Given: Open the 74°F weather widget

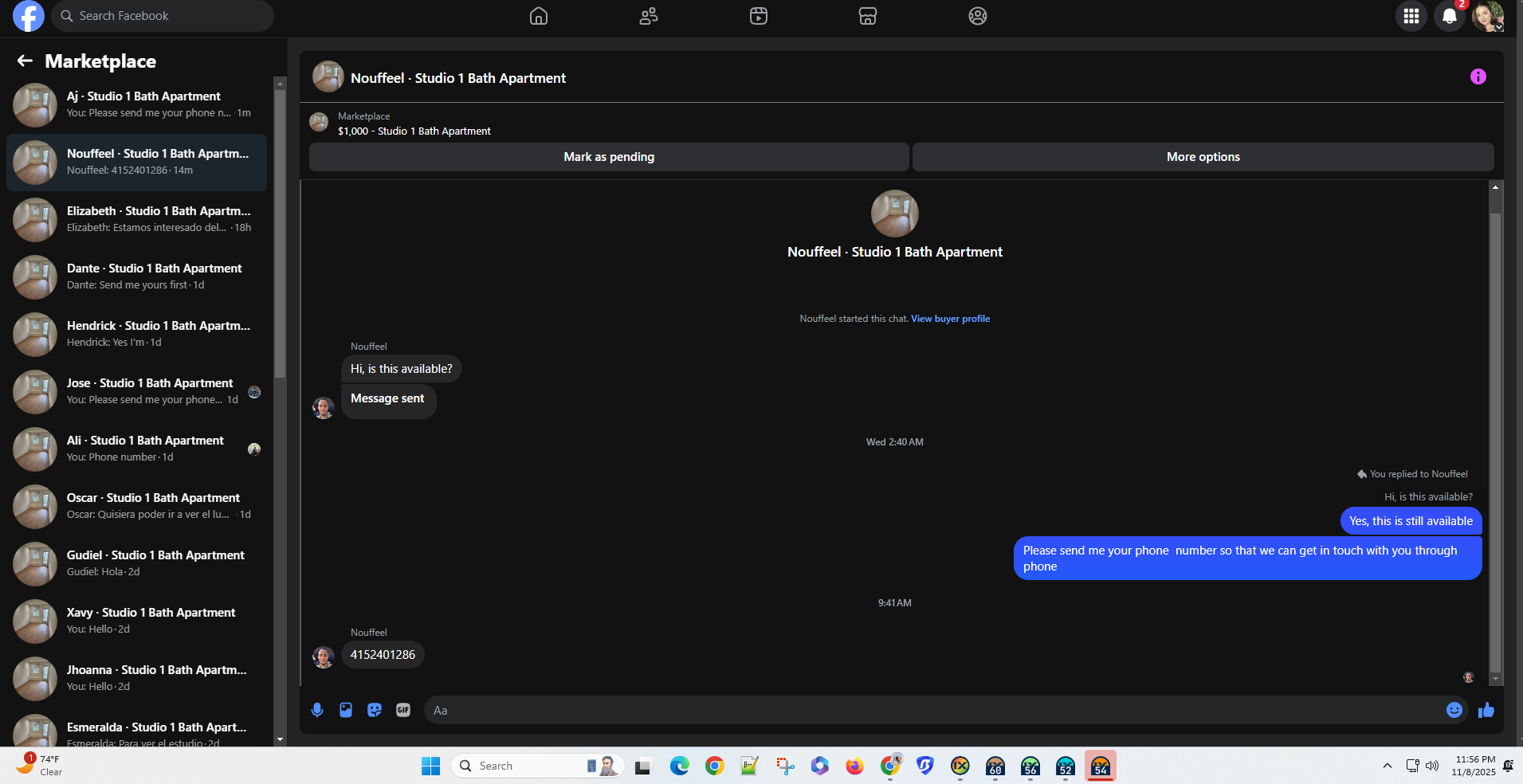Looking at the screenshot, I should 40,766.
